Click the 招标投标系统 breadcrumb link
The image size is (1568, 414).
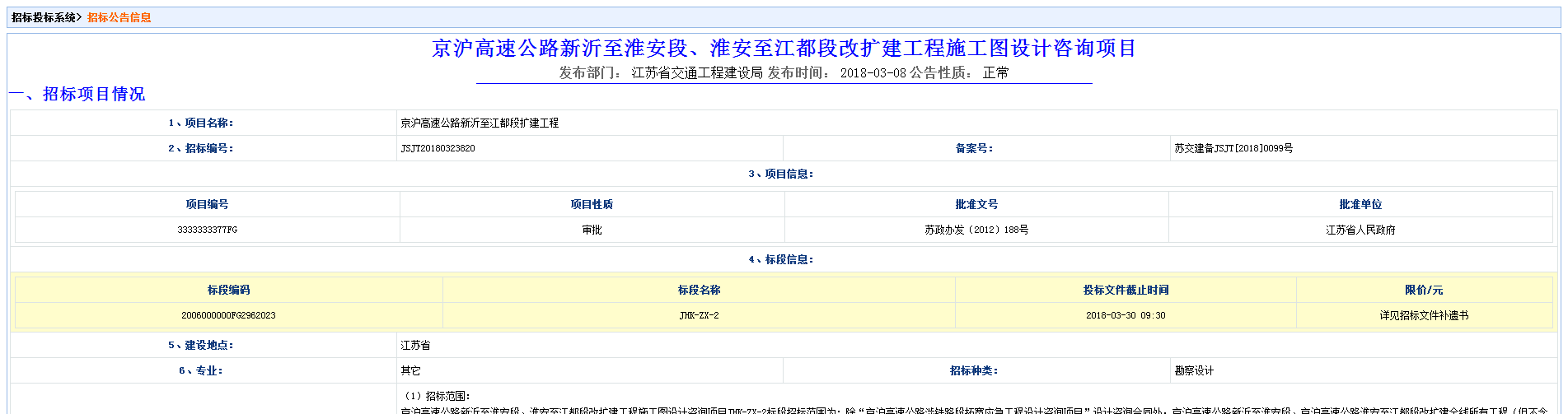[x=44, y=17]
